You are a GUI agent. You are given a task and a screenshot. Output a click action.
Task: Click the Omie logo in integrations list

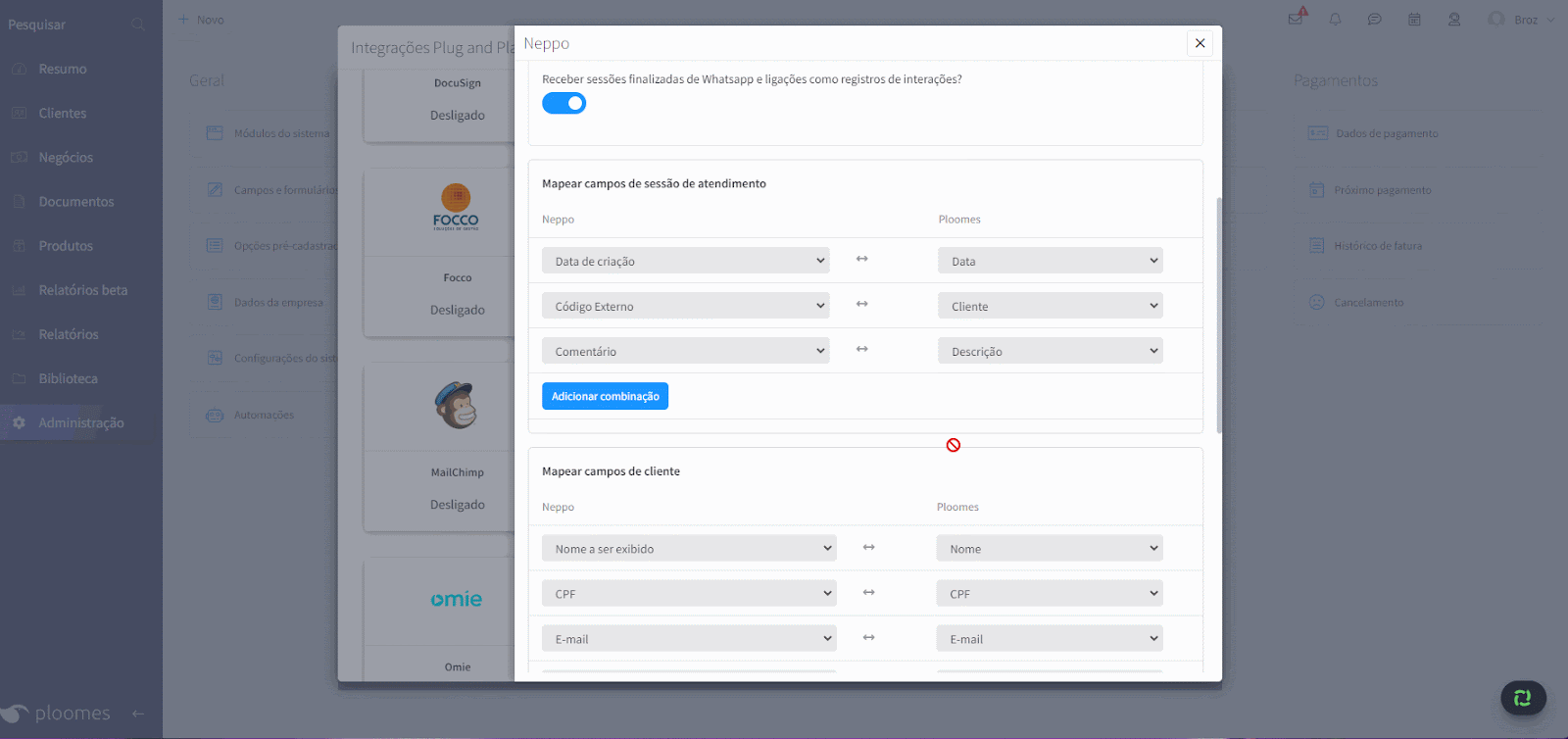point(457,599)
